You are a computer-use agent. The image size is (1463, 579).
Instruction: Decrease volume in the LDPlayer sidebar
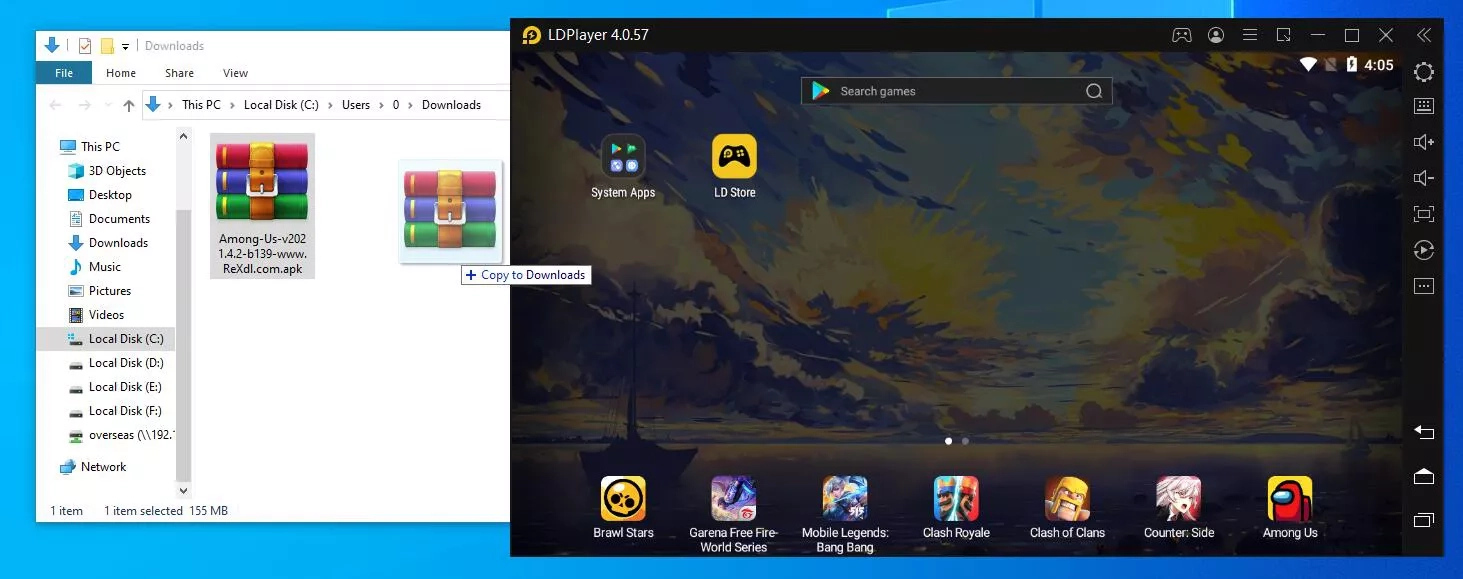tap(1424, 178)
